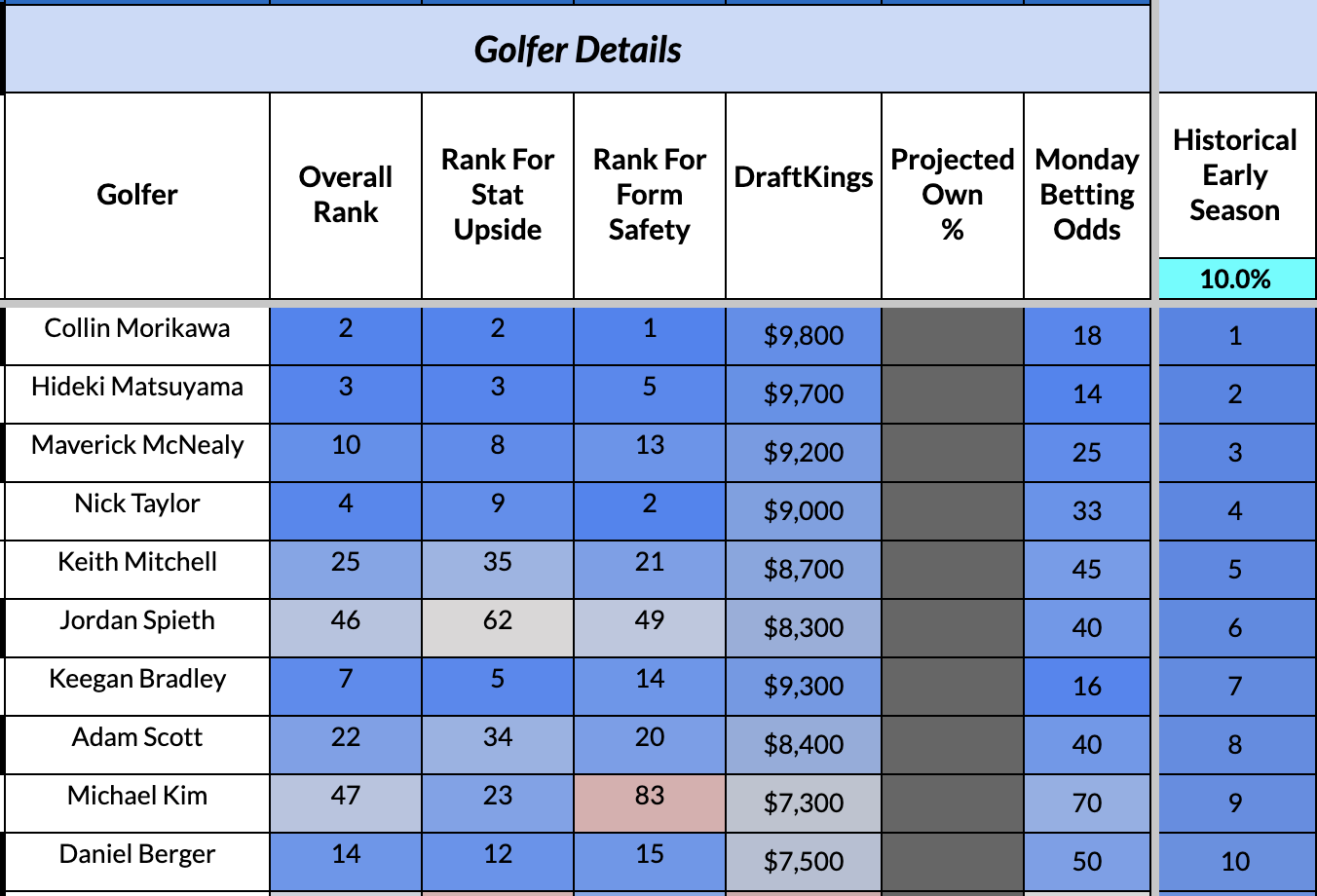The height and width of the screenshot is (896, 1317).
Task: Click the Rank For Form Safety header
Action: 650,195
